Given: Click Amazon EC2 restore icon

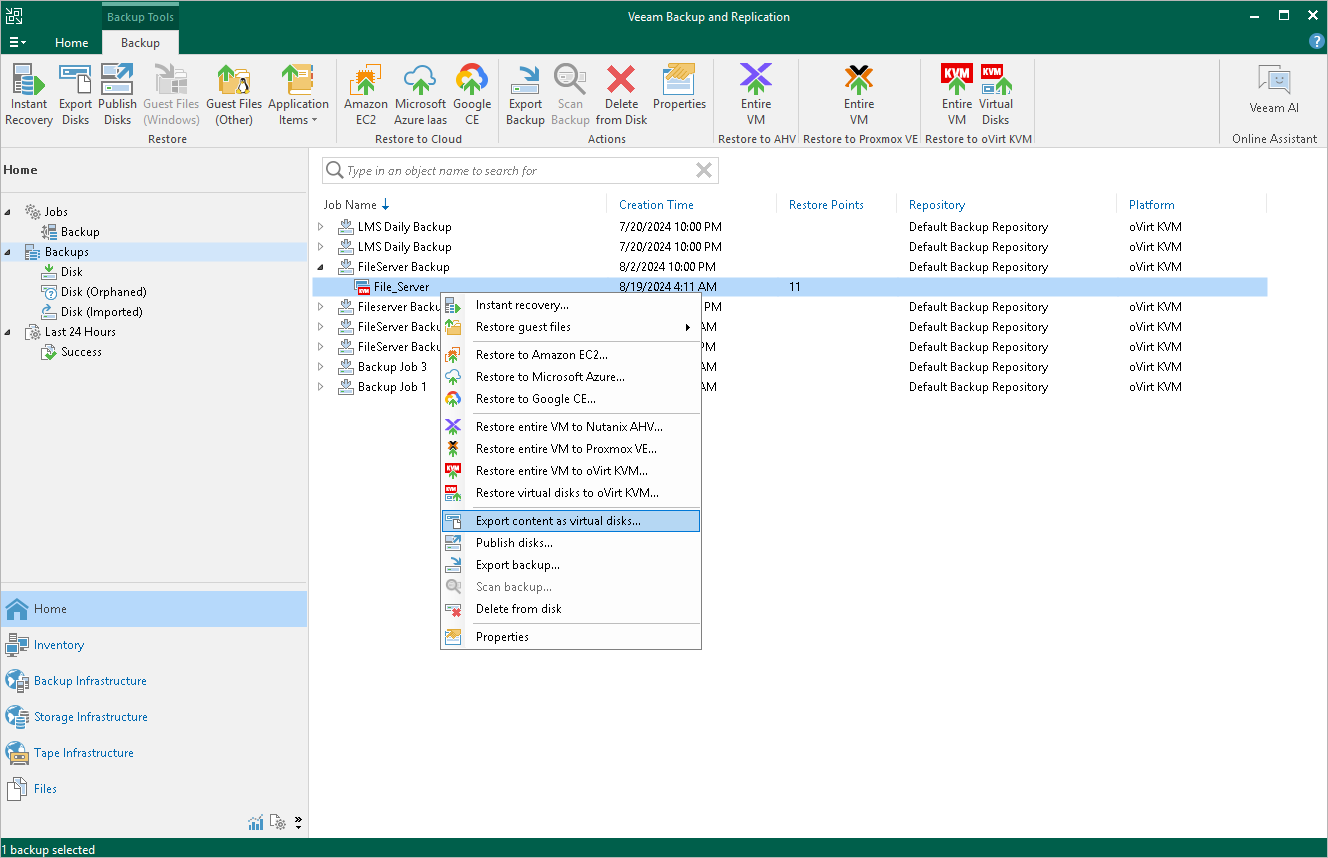Looking at the screenshot, I should pos(366,95).
